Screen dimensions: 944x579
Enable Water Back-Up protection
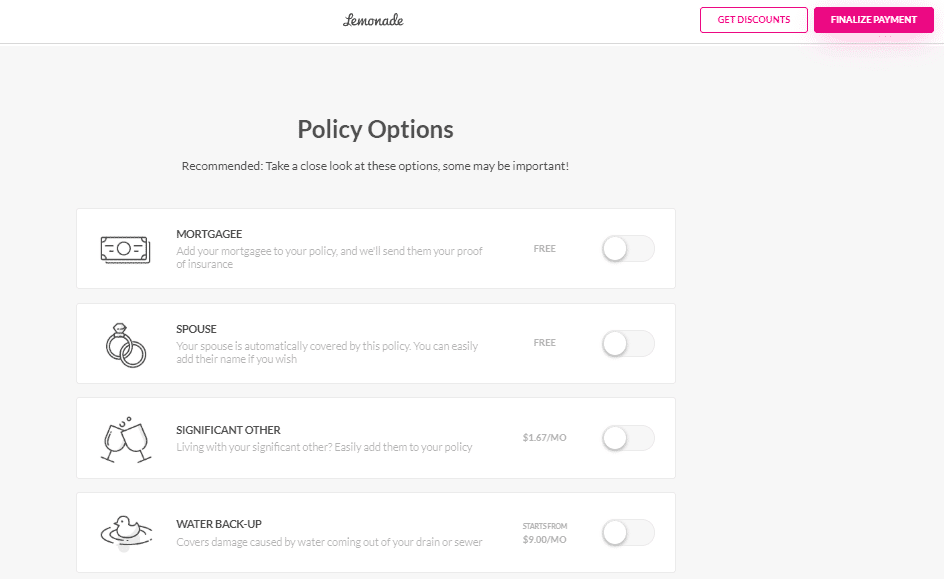[627, 532]
